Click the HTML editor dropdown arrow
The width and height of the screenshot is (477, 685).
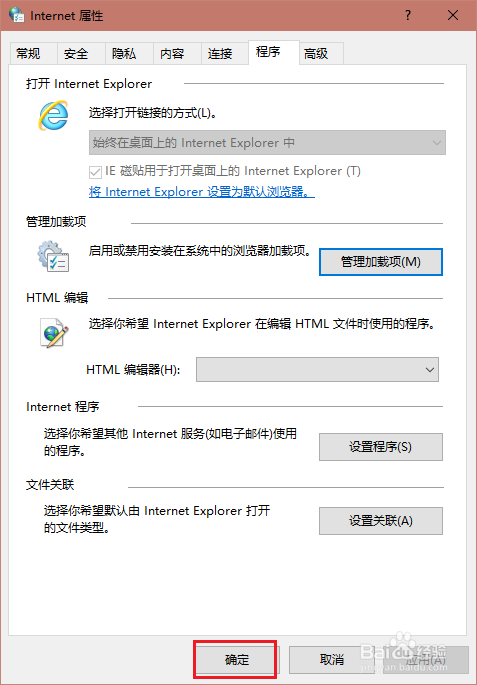pos(429,370)
